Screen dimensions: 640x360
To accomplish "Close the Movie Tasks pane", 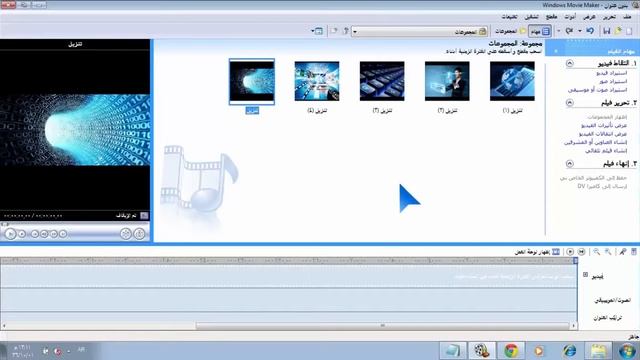I will tap(556, 51).
